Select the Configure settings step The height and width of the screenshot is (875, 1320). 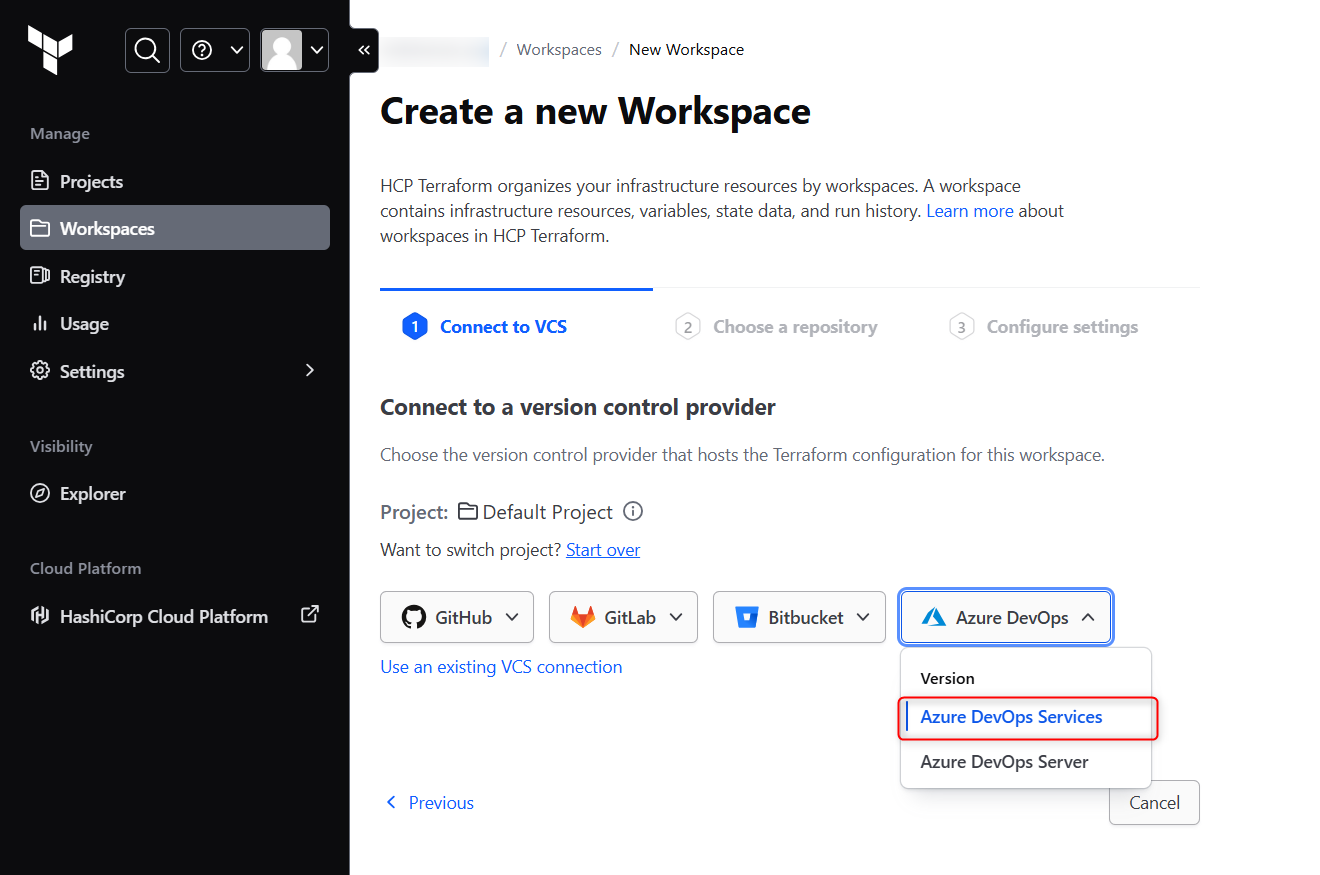pyautogui.click(x=1044, y=327)
